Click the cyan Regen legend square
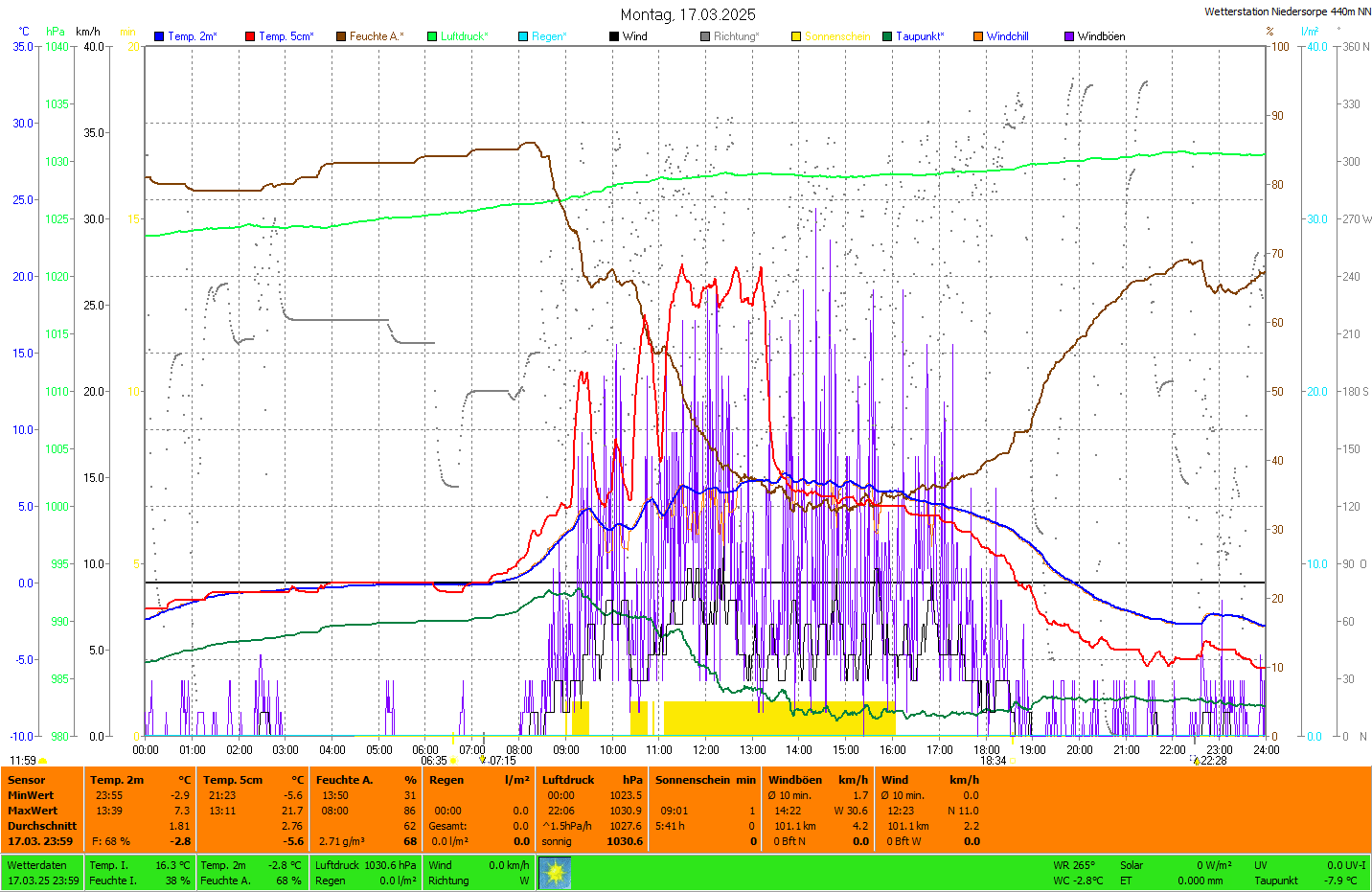This screenshot has height=892, width=1372. click(523, 36)
